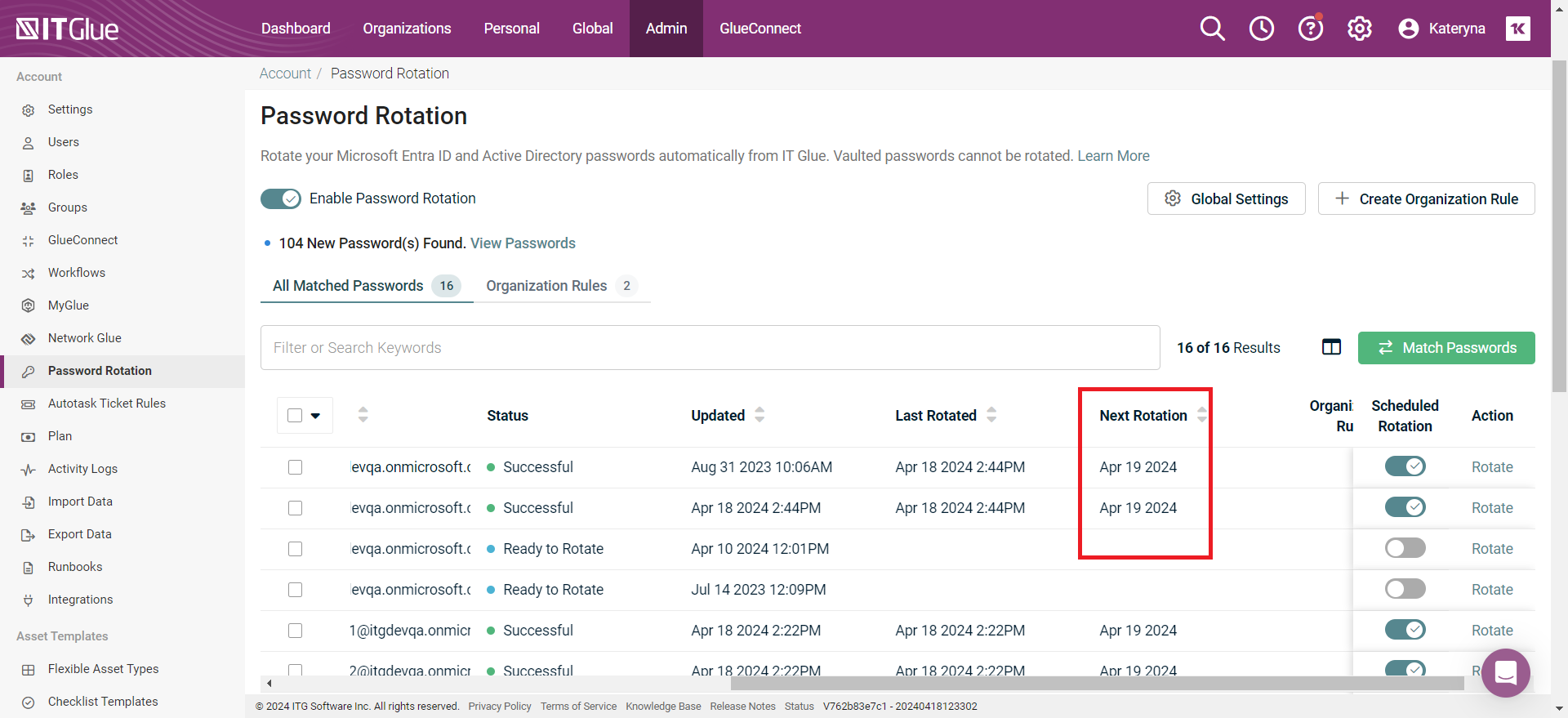Switch to All Matched Passwords tab

tap(367, 286)
